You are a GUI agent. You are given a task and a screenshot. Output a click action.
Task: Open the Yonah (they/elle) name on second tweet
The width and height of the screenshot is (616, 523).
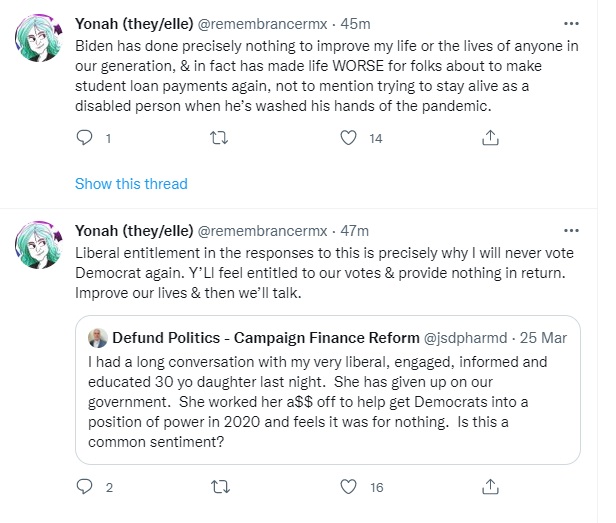coord(134,231)
